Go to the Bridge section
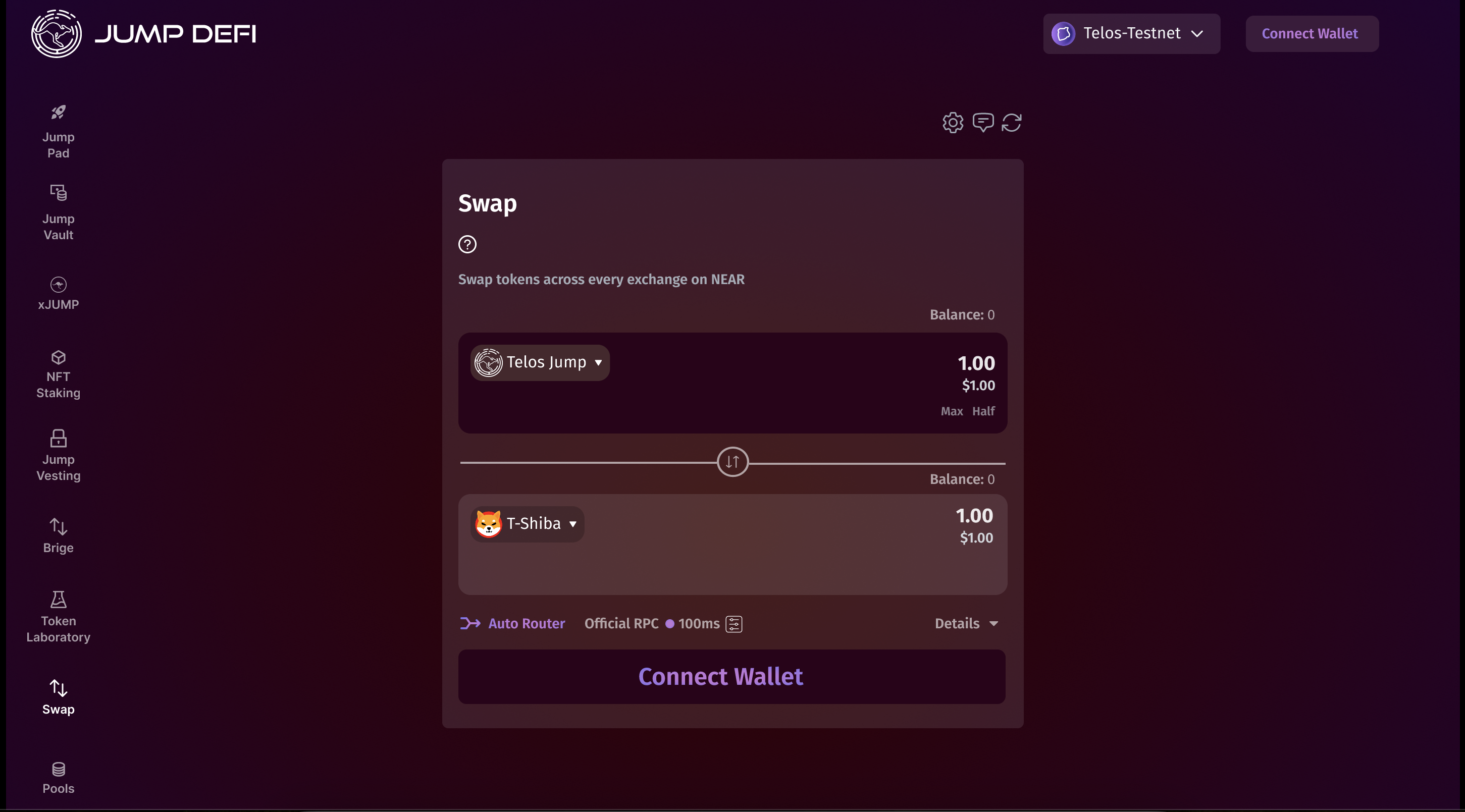Viewport: 1465px width, 812px height. coord(58,534)
